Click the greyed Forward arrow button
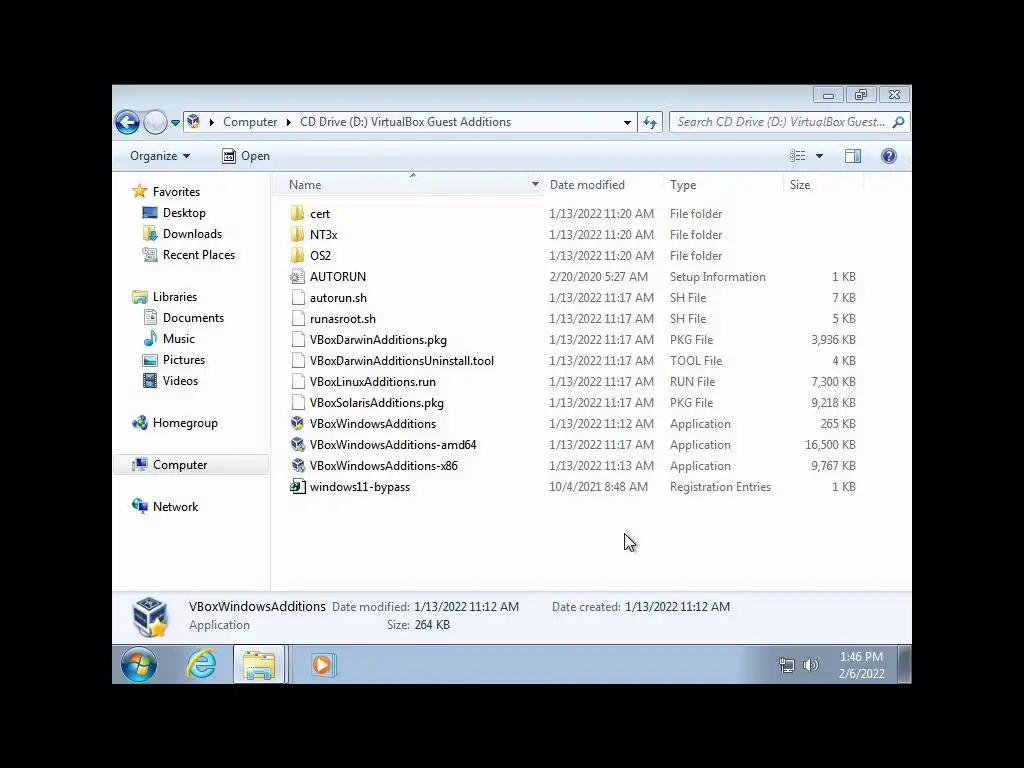This screenshot has height=768, width=1024. click(155, 122)
